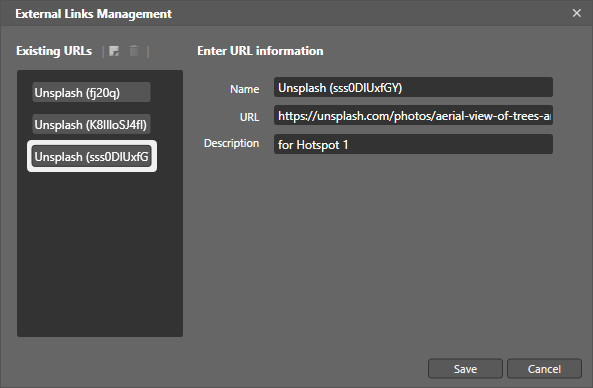
Task: Select the Unsplash (sss0DIUxfG entry
Action: (92, 156)
